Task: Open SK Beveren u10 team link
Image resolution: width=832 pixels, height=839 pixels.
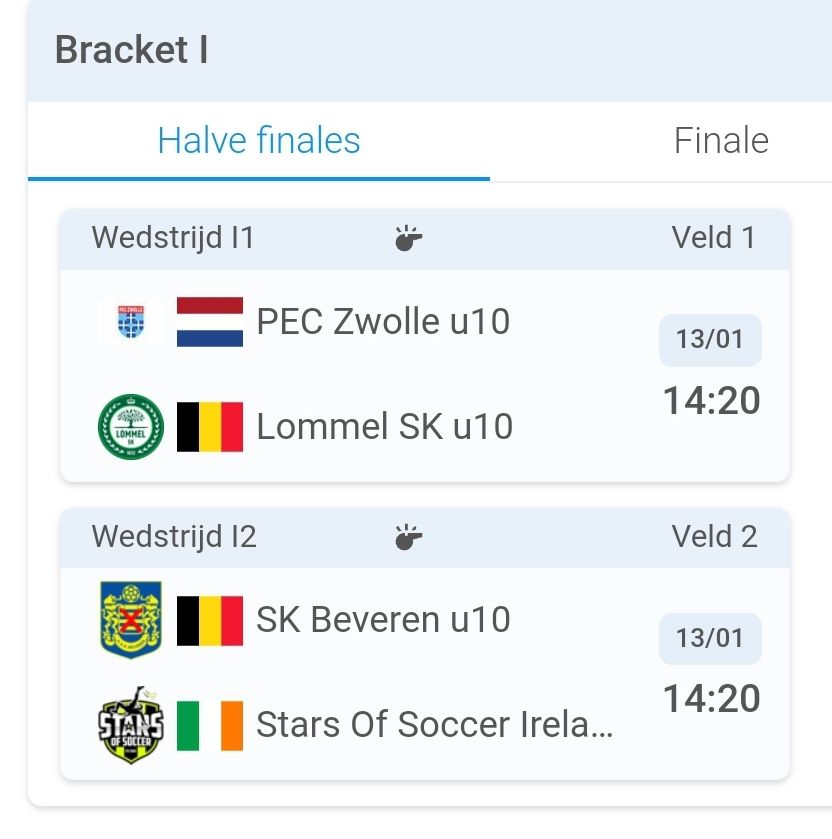Action: click(383, 620)
